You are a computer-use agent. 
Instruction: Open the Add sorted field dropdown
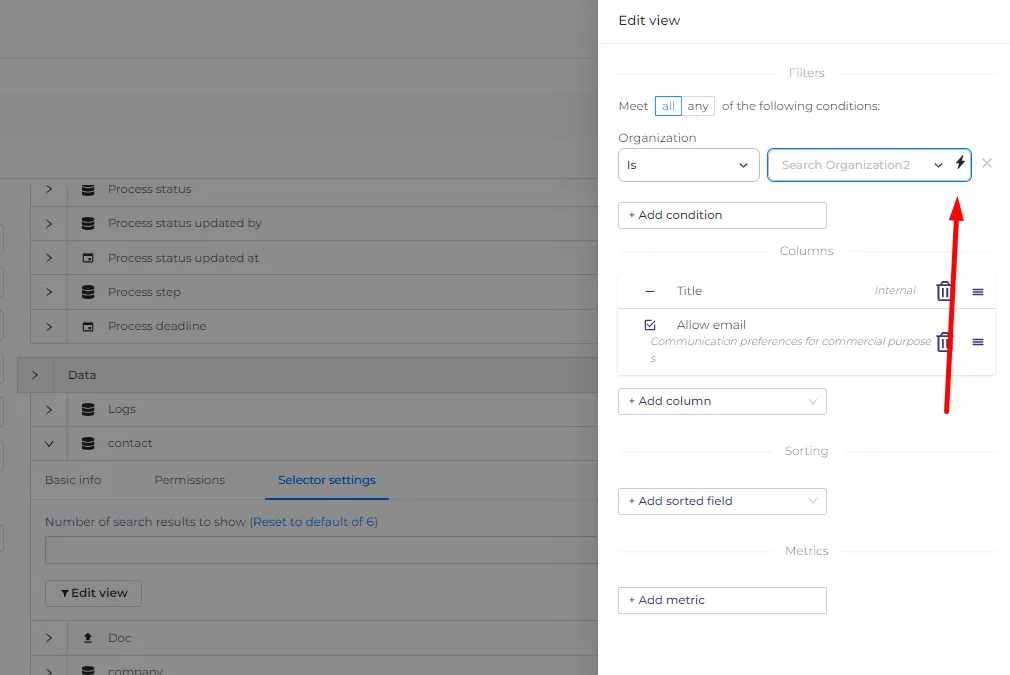pyautogui.click(x=722, y=501)
